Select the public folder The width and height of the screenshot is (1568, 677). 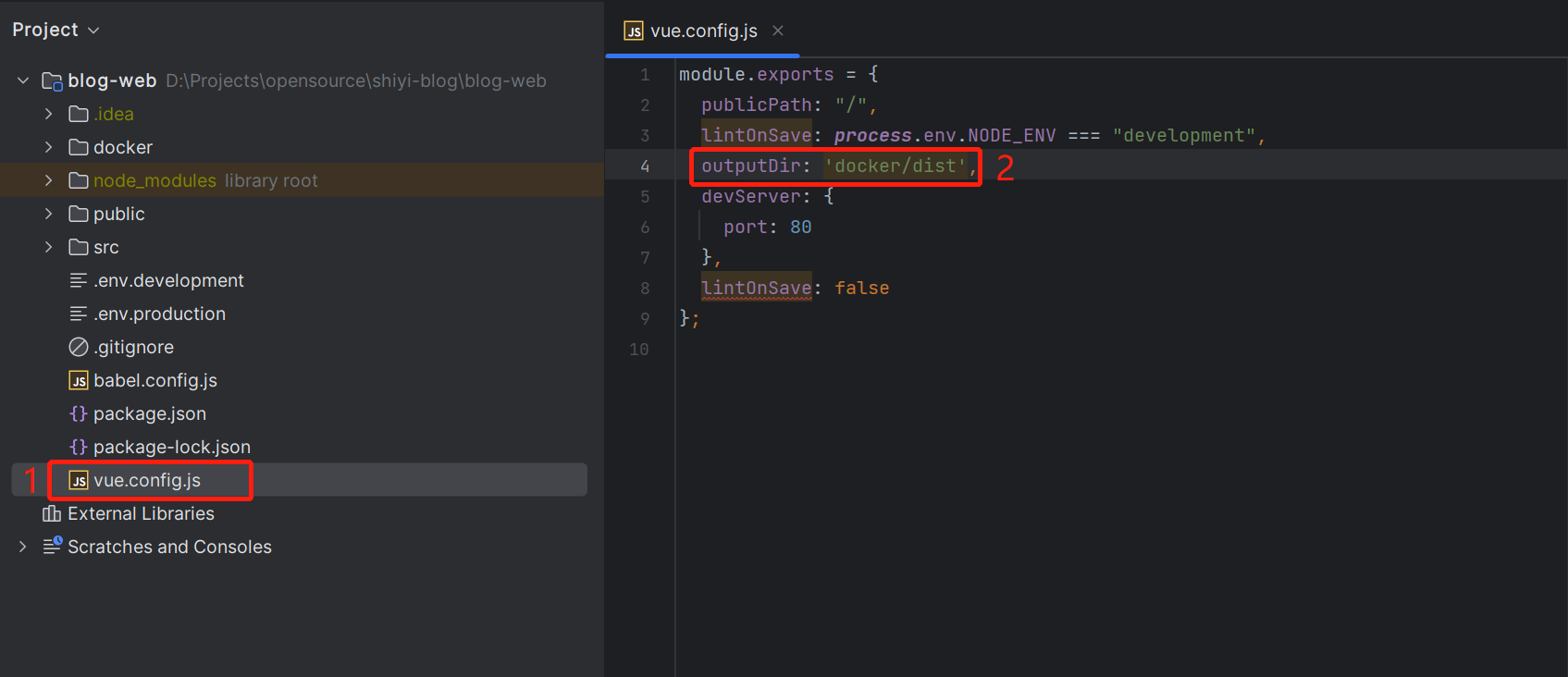click(x=118, y=214)
